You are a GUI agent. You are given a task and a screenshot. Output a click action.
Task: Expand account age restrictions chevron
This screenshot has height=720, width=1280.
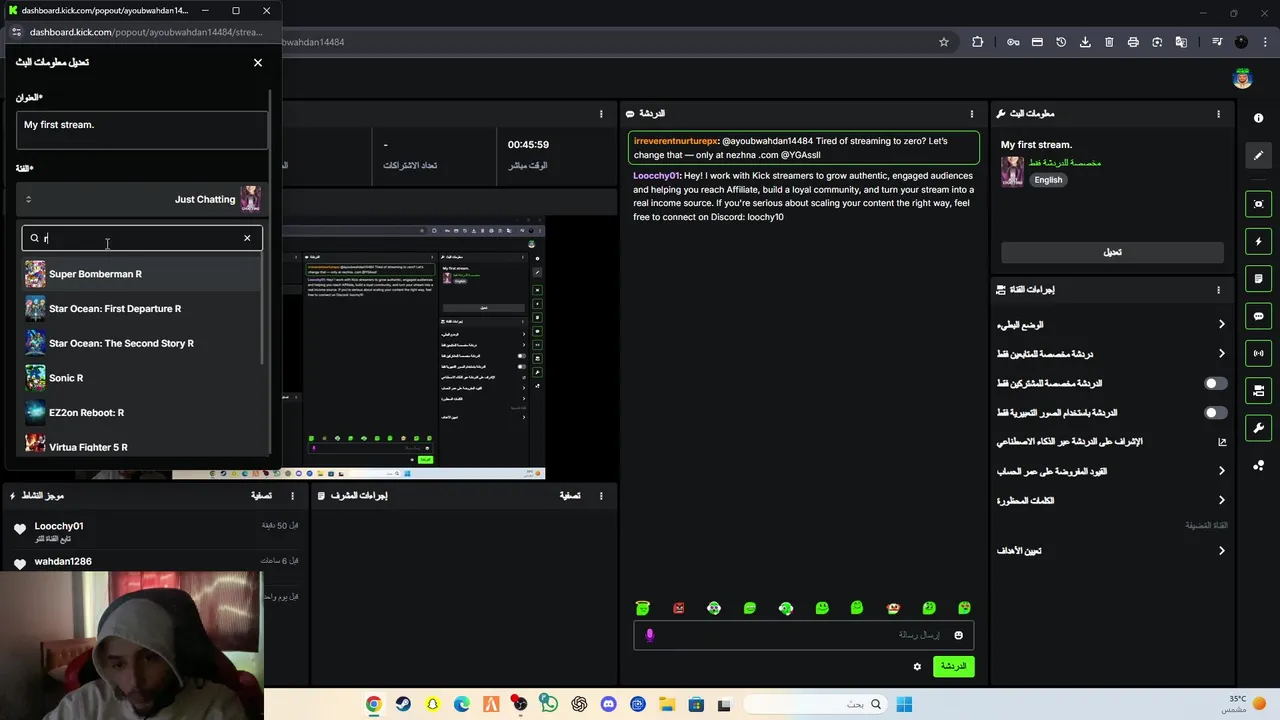coord(1221,471)
